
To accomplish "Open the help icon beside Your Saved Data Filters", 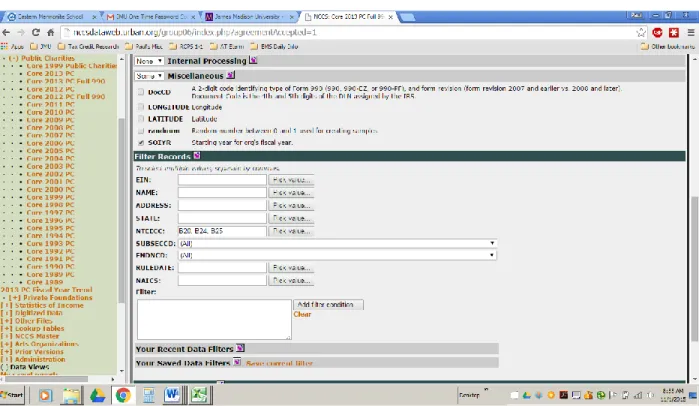I will 237,362.
